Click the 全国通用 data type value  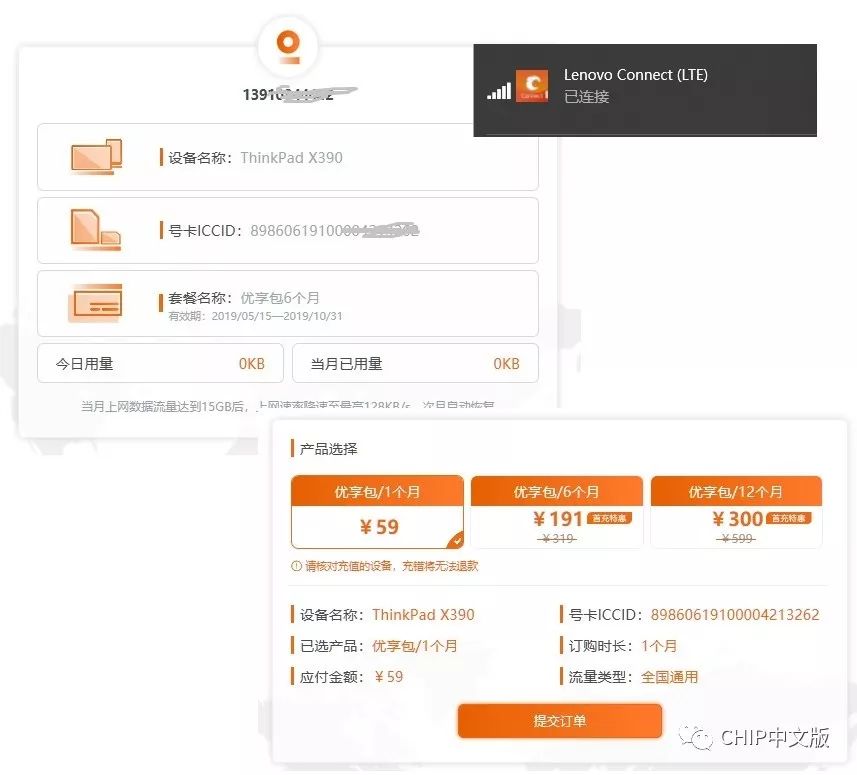point(669,677)
